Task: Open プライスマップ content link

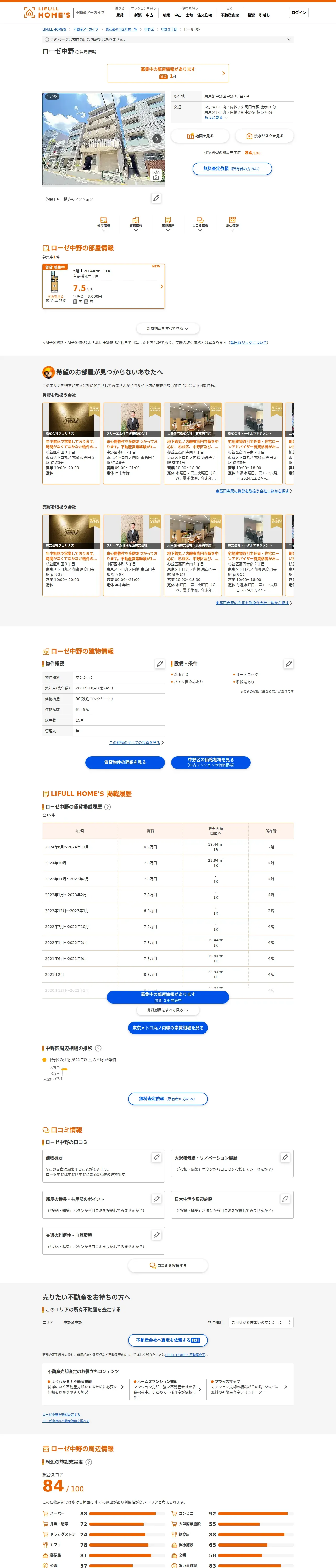Action: point(249,1387)
